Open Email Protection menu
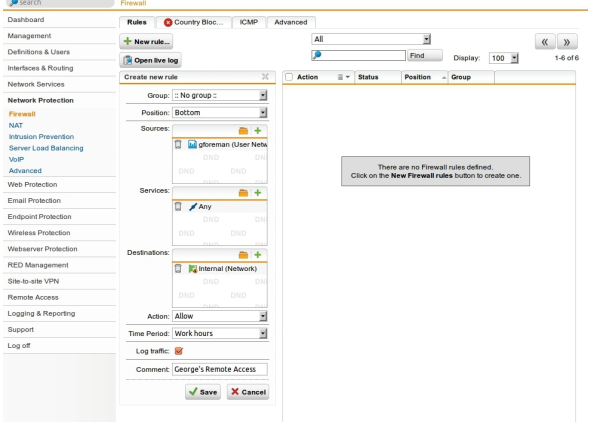 (34, 200)
